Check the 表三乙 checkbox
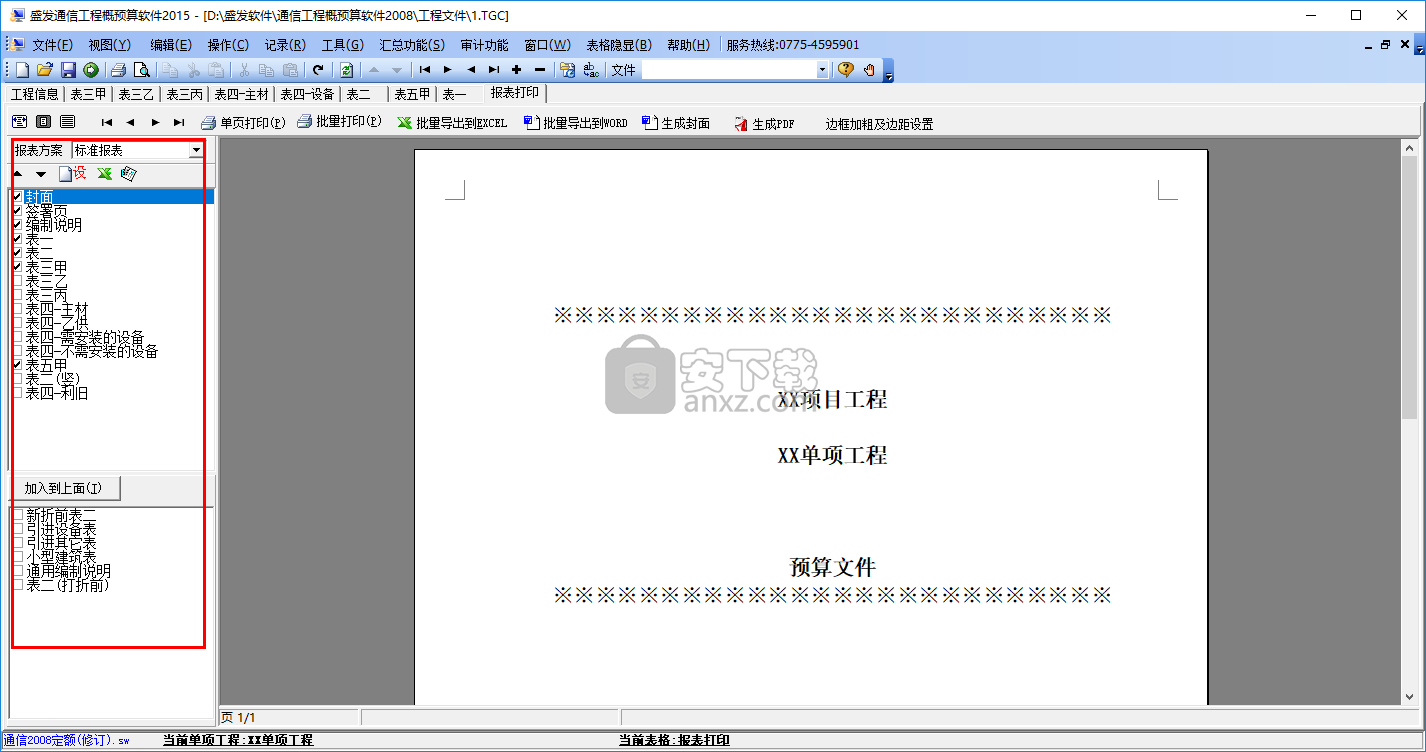This screenshot has height=752, width=1426. pyautogui.click(x=17, y=281)
